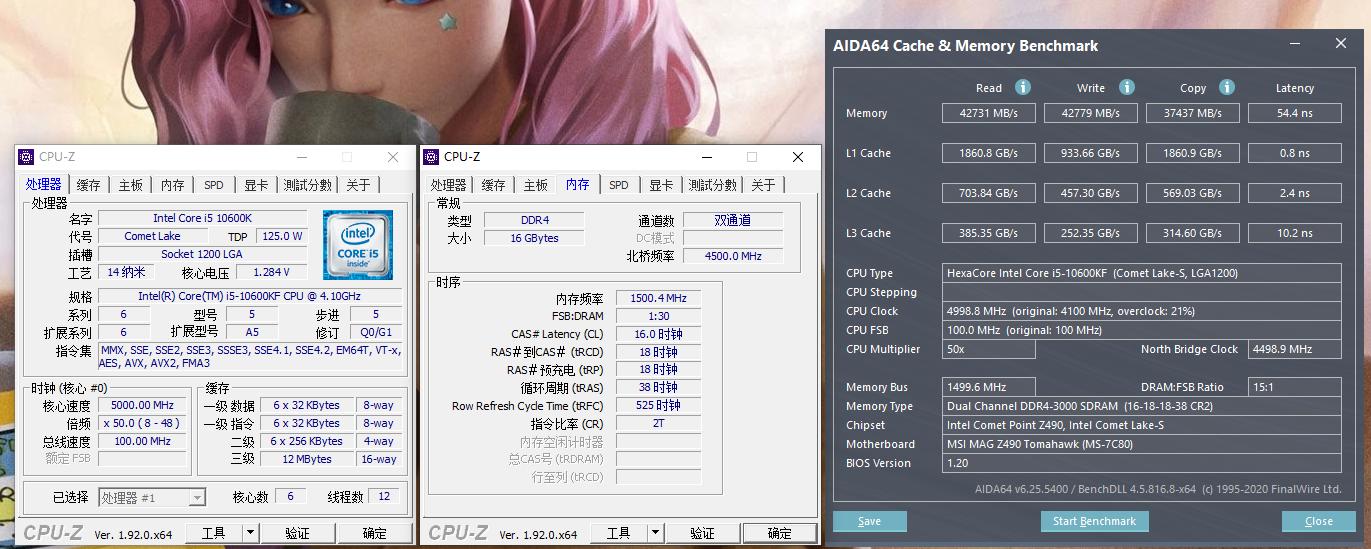
Task: Click Start Benchmark in AIDA64
Action: click(x=1095, y=521)
